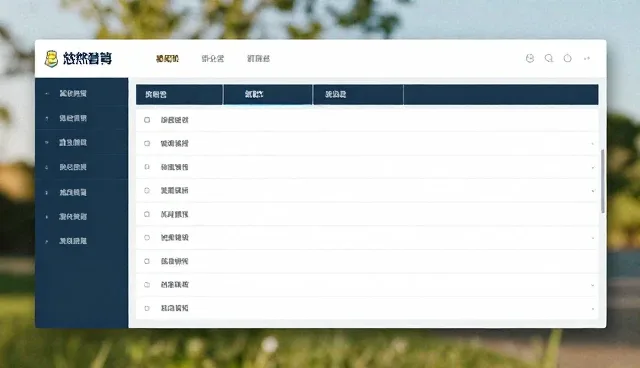The image size is (640, 368).
Task: Select the underlined second table header tab
Action: click(x=268, y=95)
